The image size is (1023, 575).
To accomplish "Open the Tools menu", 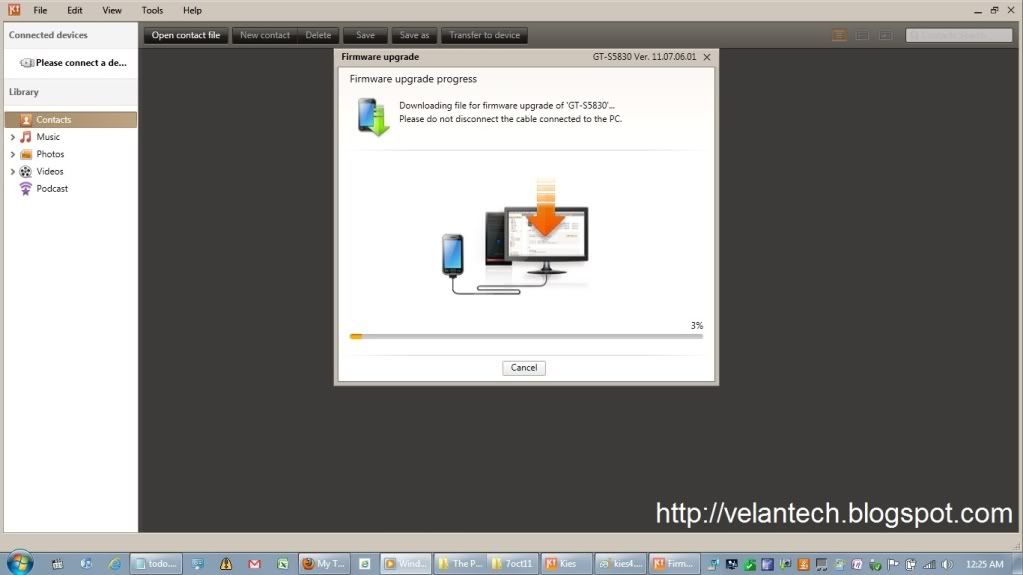I will 152,10.
